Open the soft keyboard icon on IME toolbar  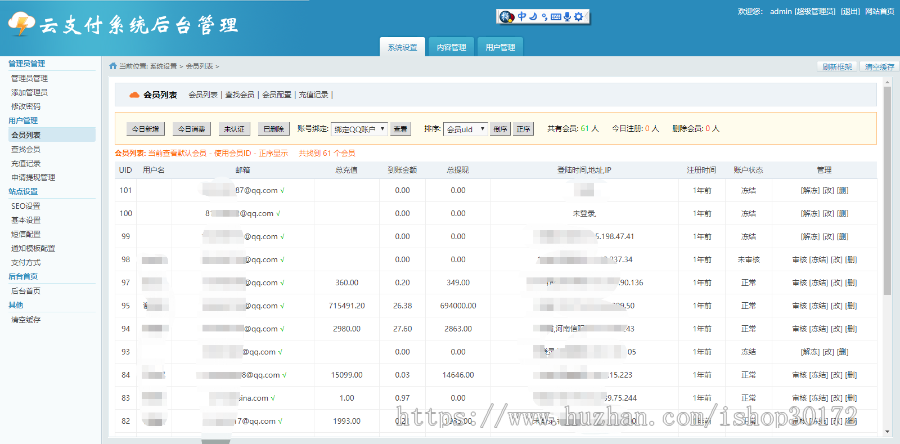556,17
